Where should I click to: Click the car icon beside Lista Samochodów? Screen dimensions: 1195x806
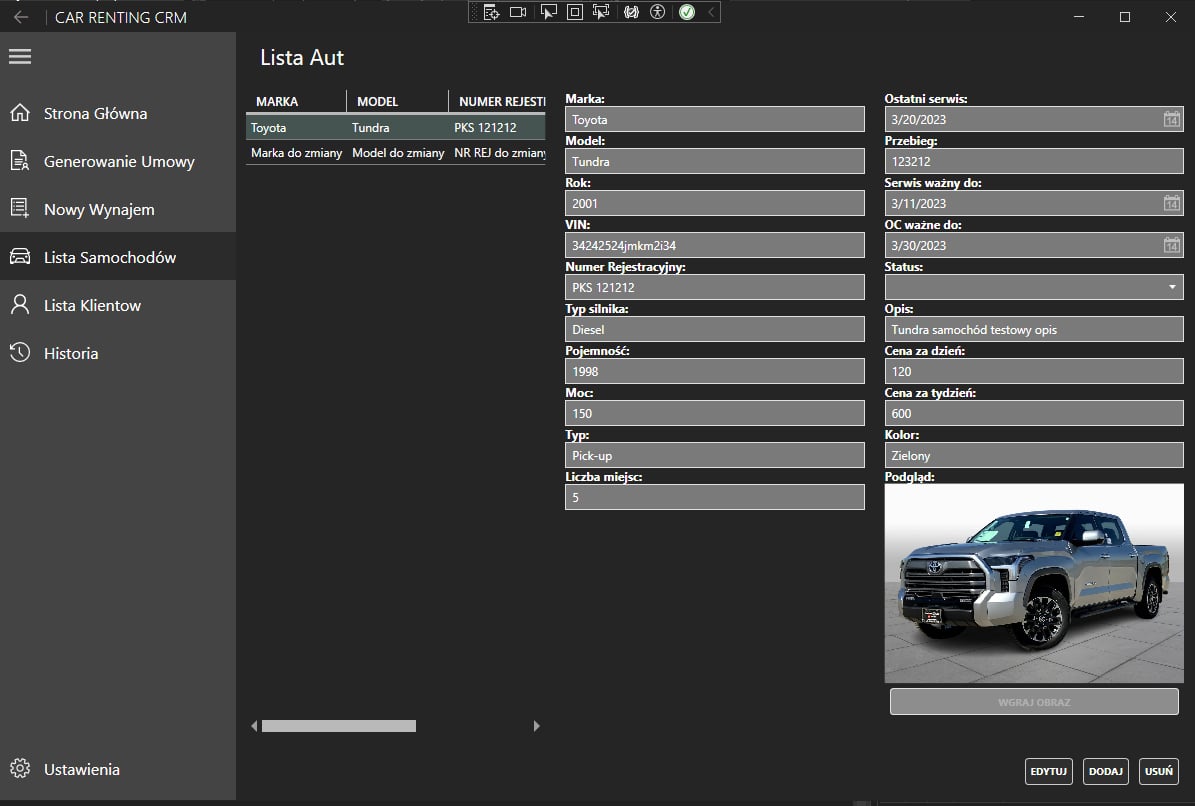pyautogui.click(x=20, y=256)
